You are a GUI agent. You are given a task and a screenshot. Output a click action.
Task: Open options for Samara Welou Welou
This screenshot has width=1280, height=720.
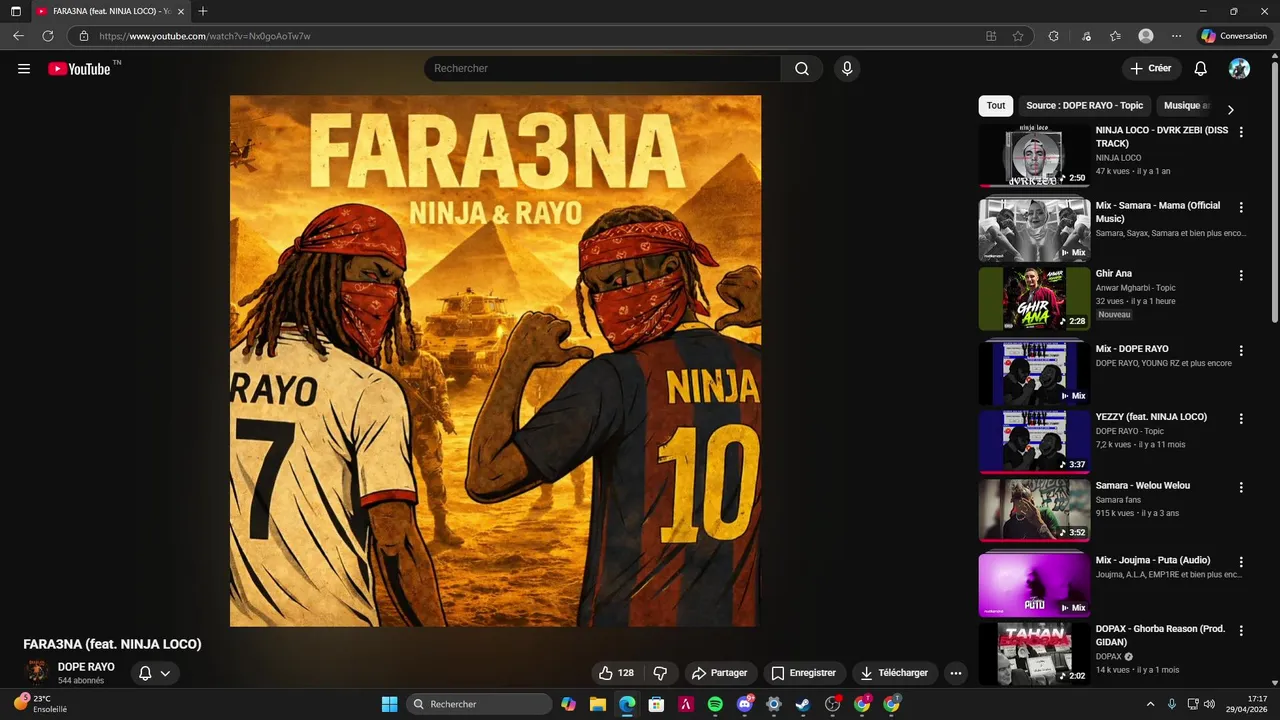(x=1241, y=487)
